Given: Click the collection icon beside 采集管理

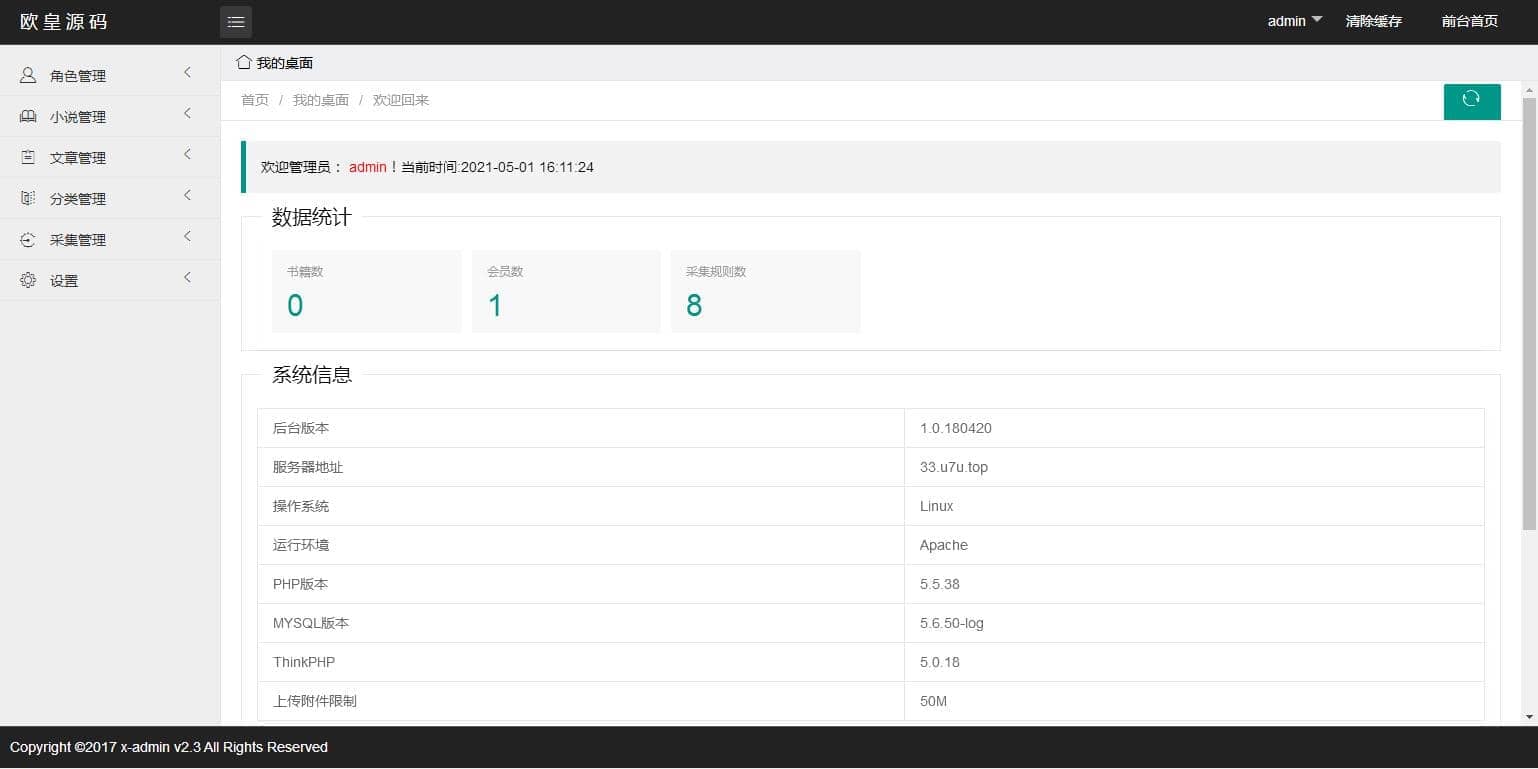Looking at the screenshot, I should 28,240.
